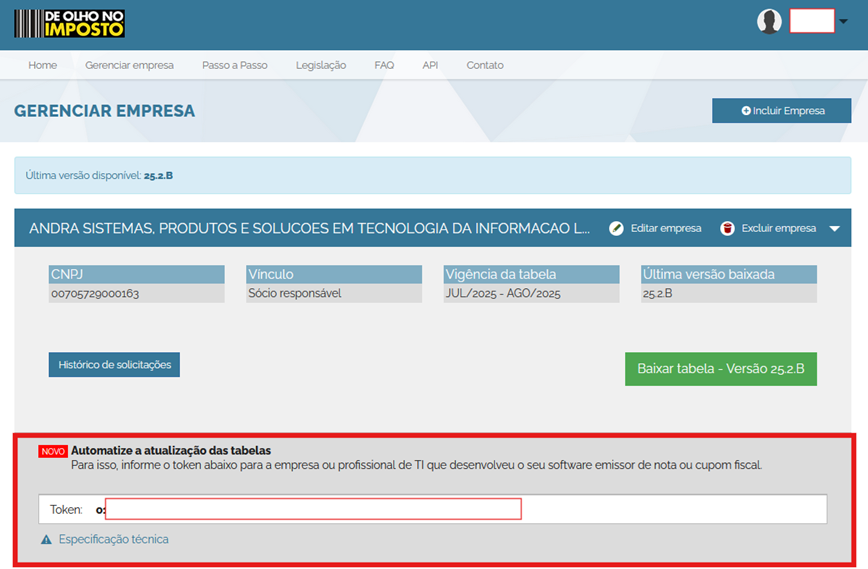Collapse the ANDRA SISTEMAS company panel arrow

pyautogui.click(x=835, y=229)
